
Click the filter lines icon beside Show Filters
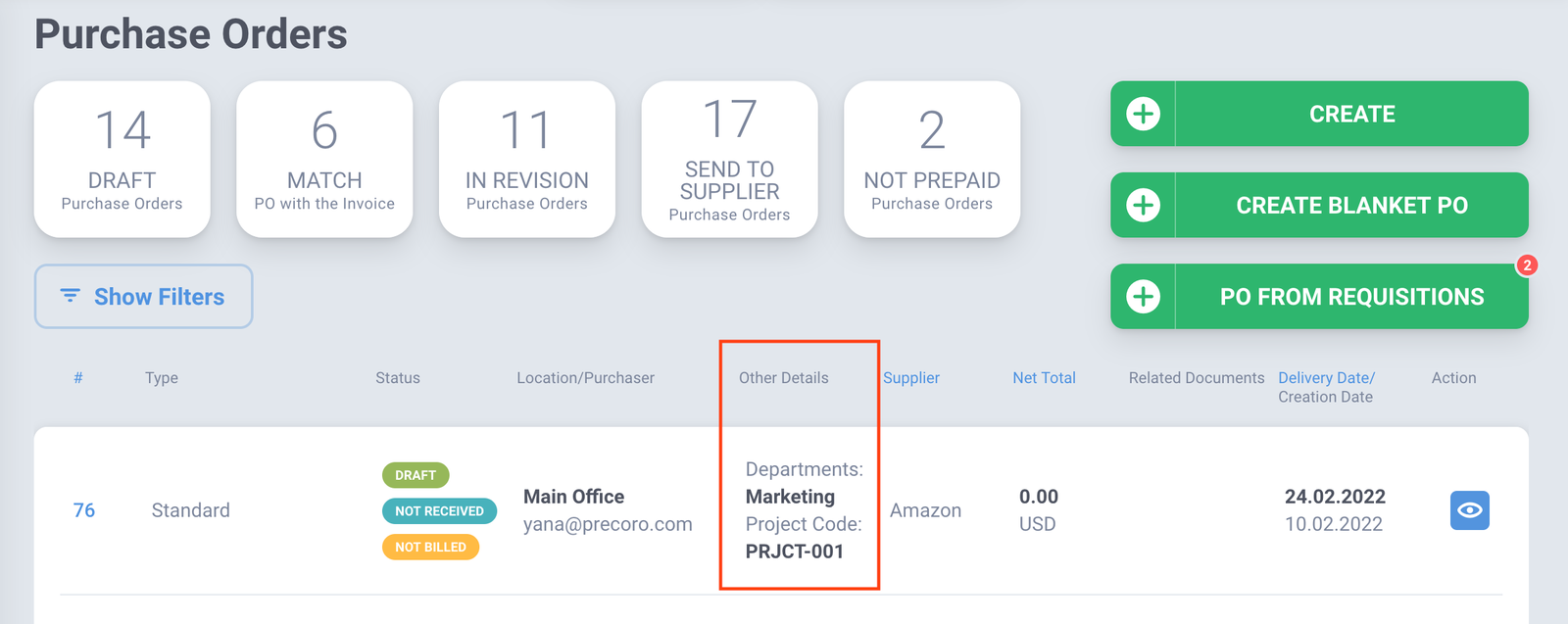click(x=70, y=295)
